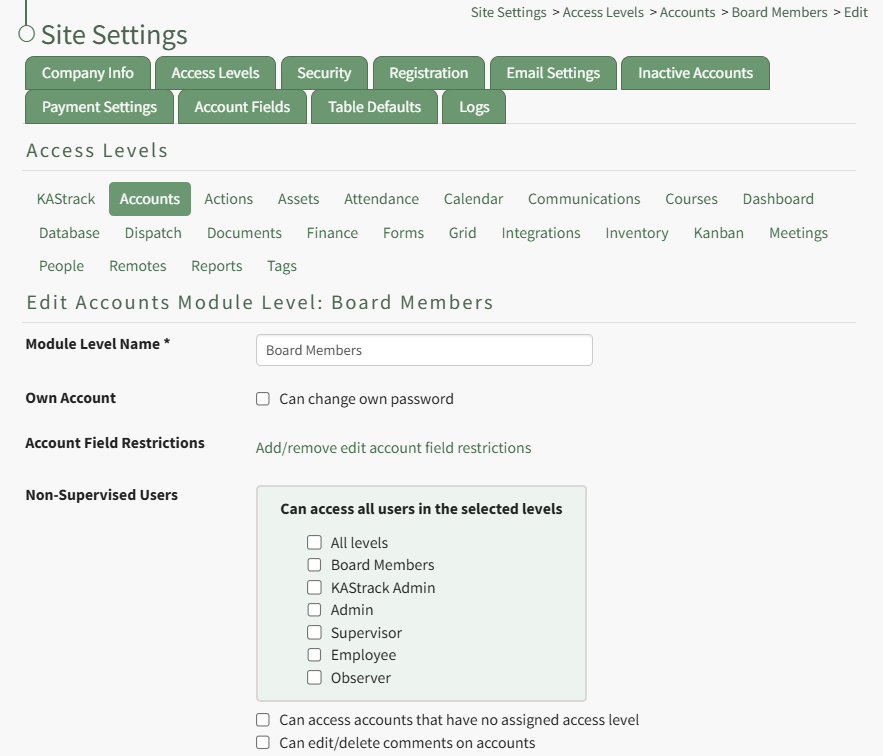Open the Reports module link

click(x=217, y=266)
